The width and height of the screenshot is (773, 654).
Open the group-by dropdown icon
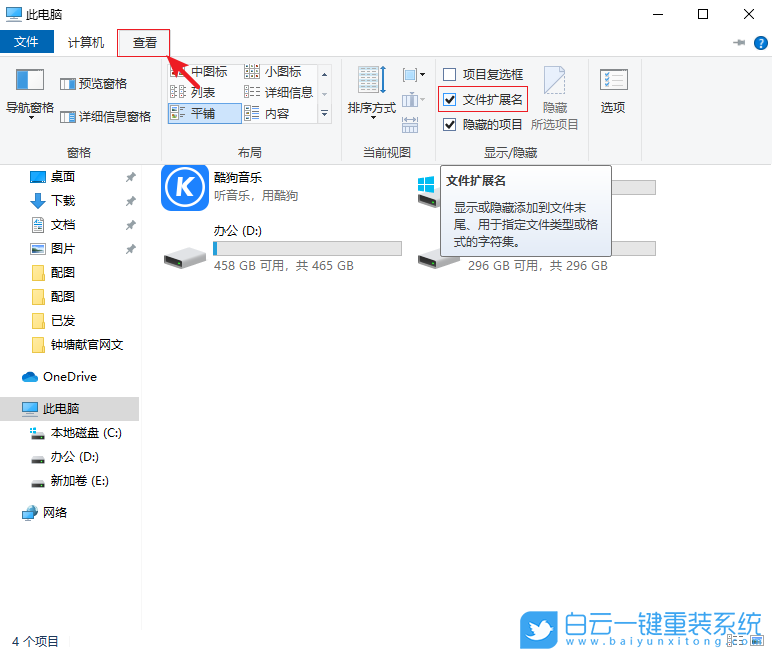[414, 75]
